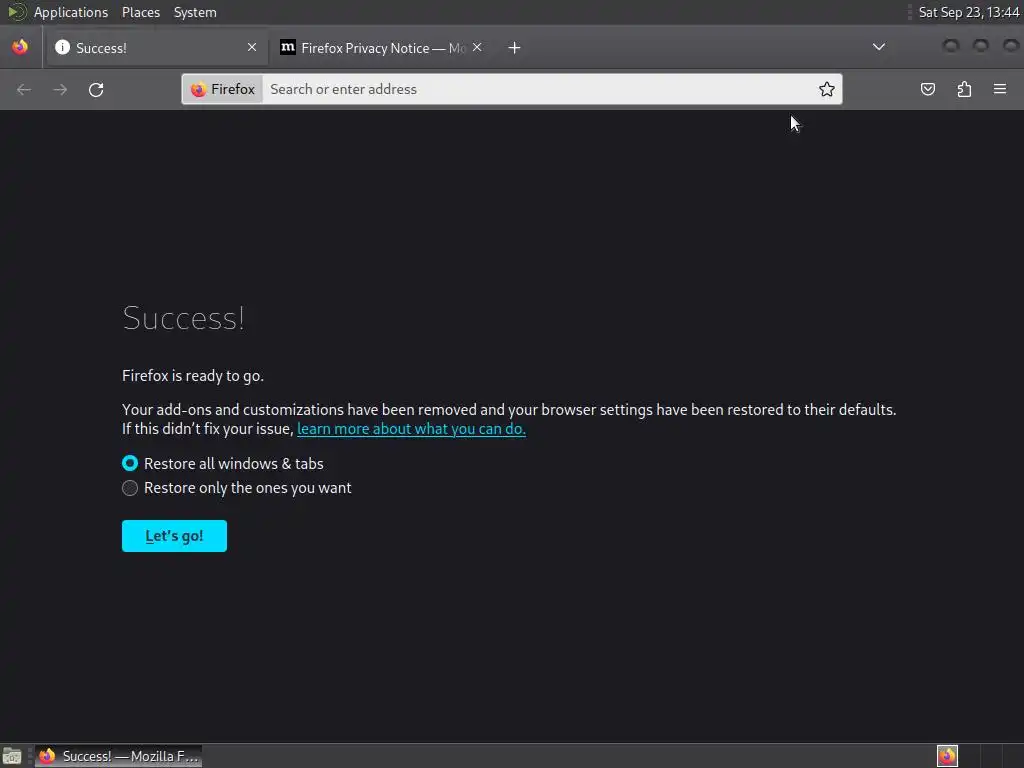Click the clock showing Sat Sep 23, 13:44

point(968,12)
